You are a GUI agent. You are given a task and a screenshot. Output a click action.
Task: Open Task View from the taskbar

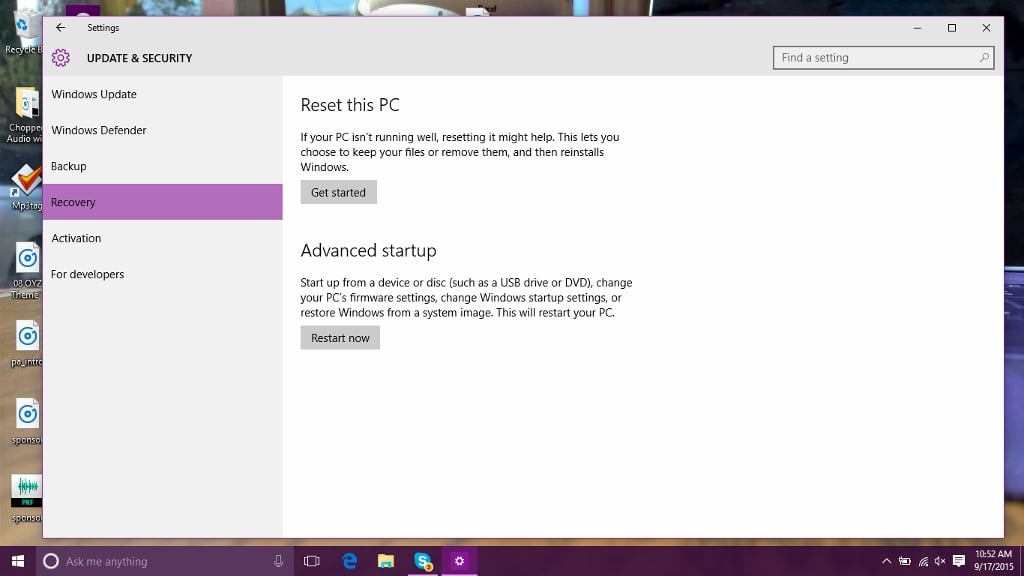tap(312, 561)
